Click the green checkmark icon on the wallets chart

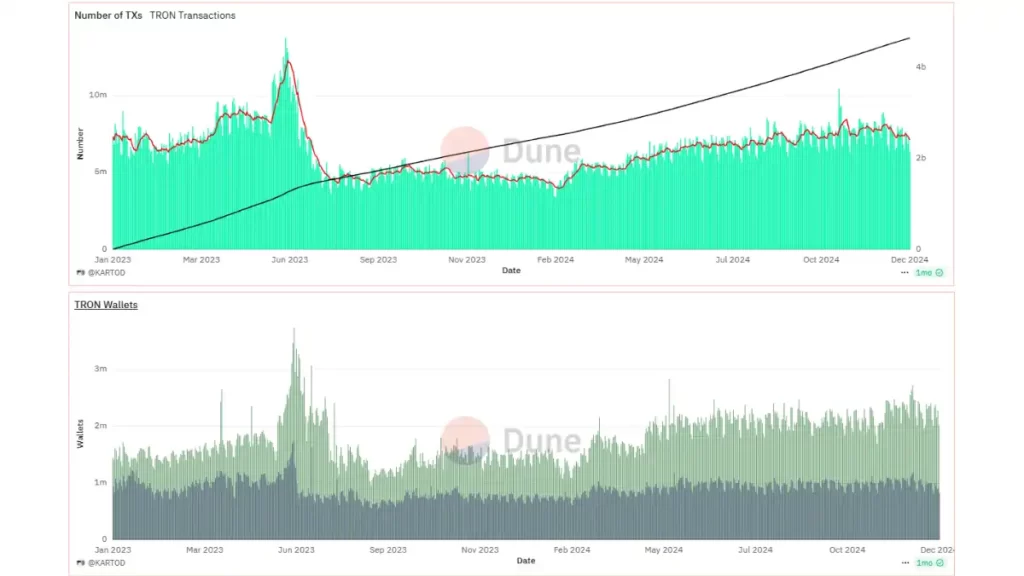click(939, 562)
